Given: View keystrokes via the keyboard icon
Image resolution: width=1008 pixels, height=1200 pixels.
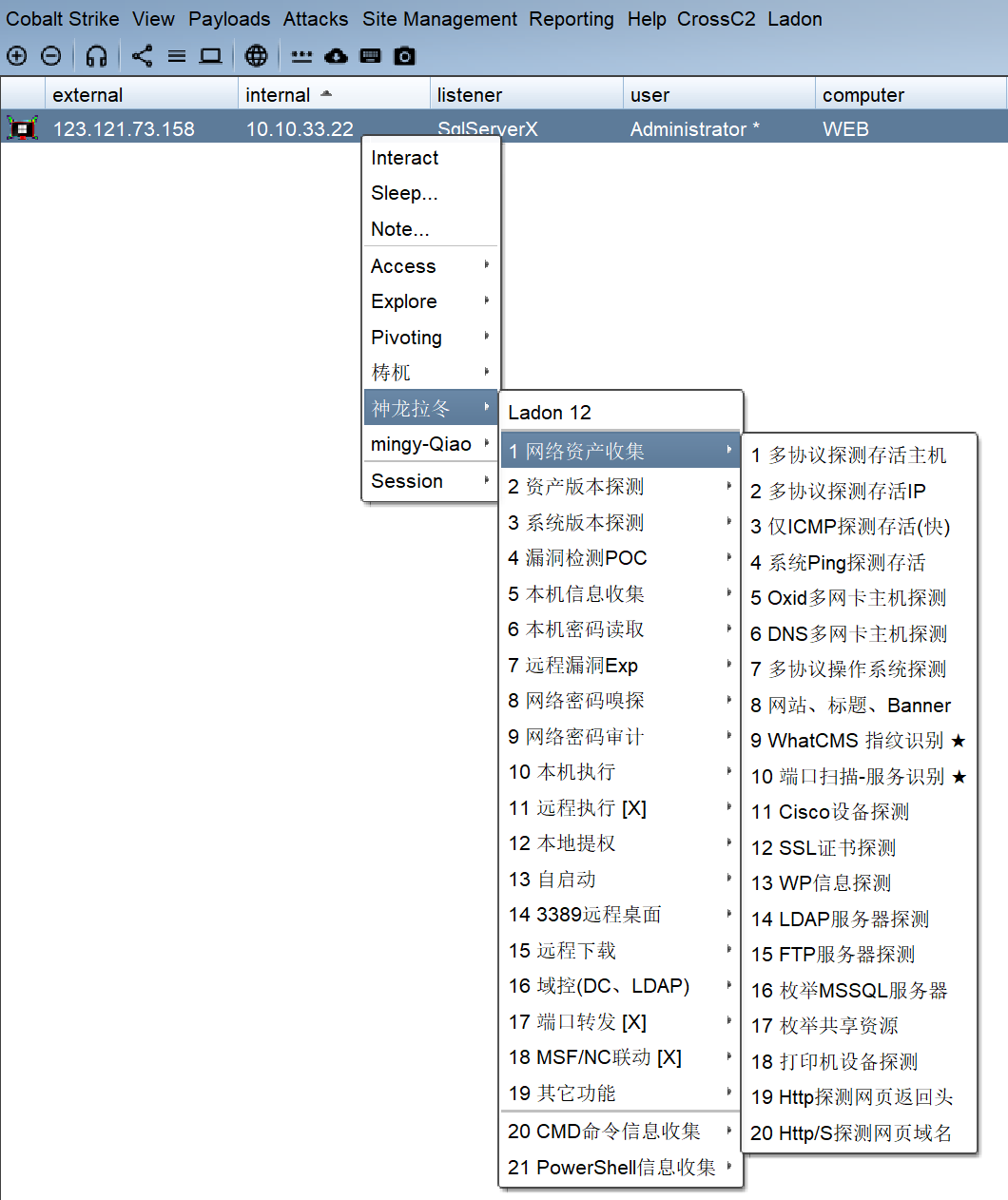Looking at the screenshot, I should point(371,56).
